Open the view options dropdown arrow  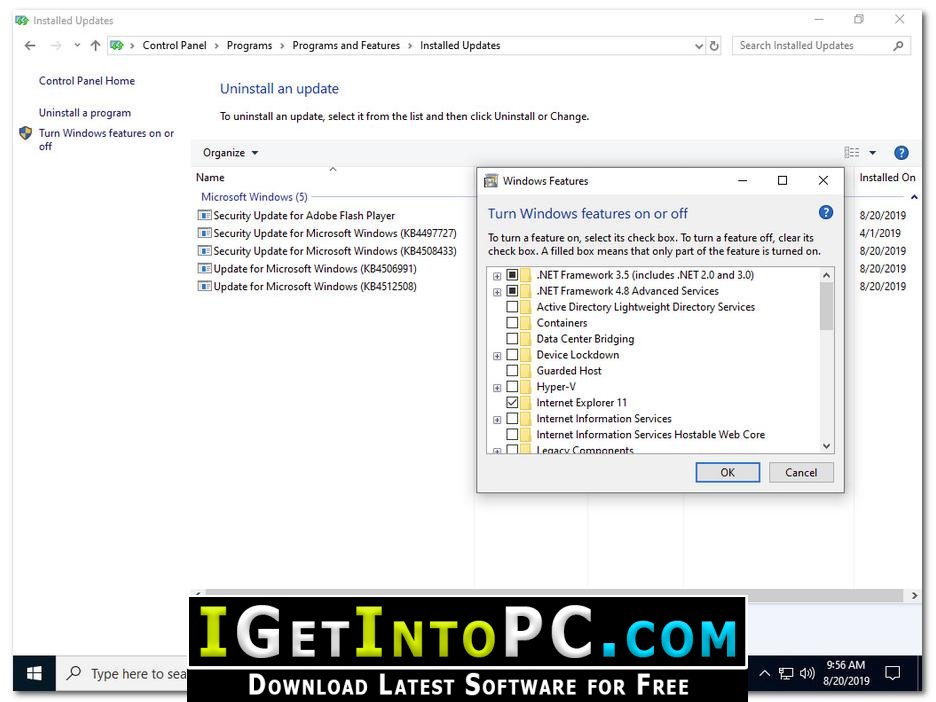(x=873, y=153)
